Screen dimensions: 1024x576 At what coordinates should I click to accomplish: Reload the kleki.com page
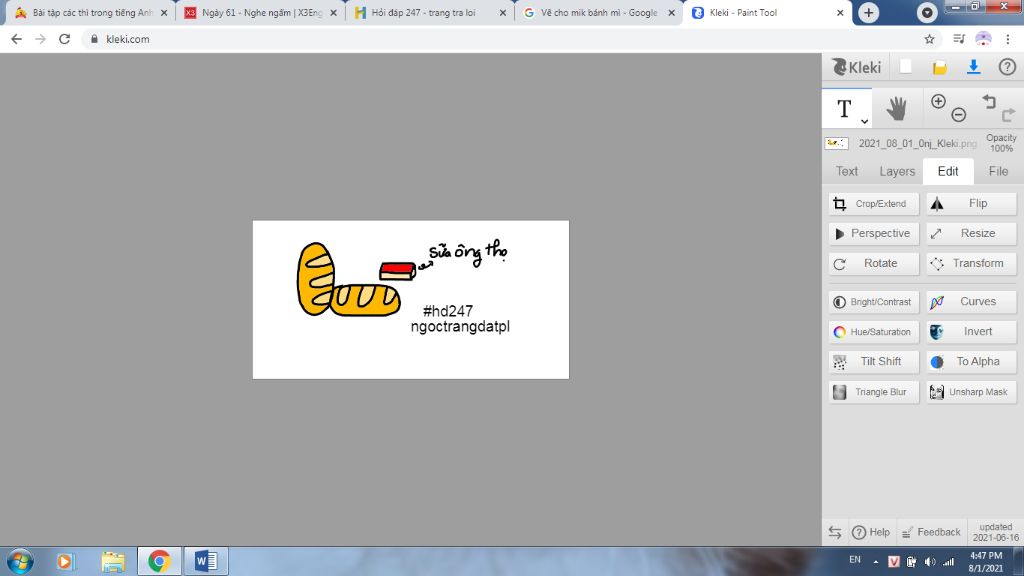click(x=64, y=39)
